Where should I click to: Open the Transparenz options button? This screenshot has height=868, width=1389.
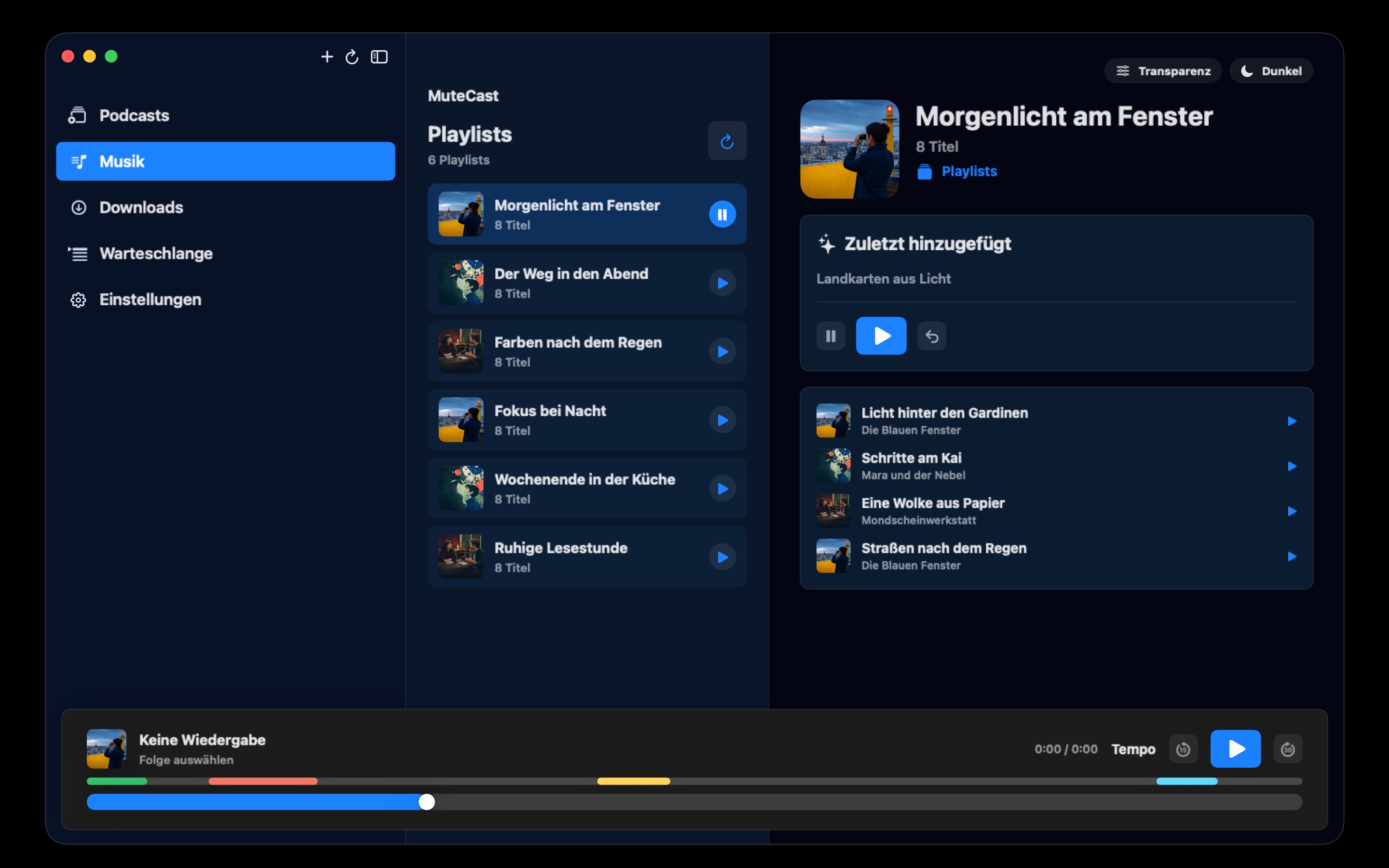(x=1163, y=70)
